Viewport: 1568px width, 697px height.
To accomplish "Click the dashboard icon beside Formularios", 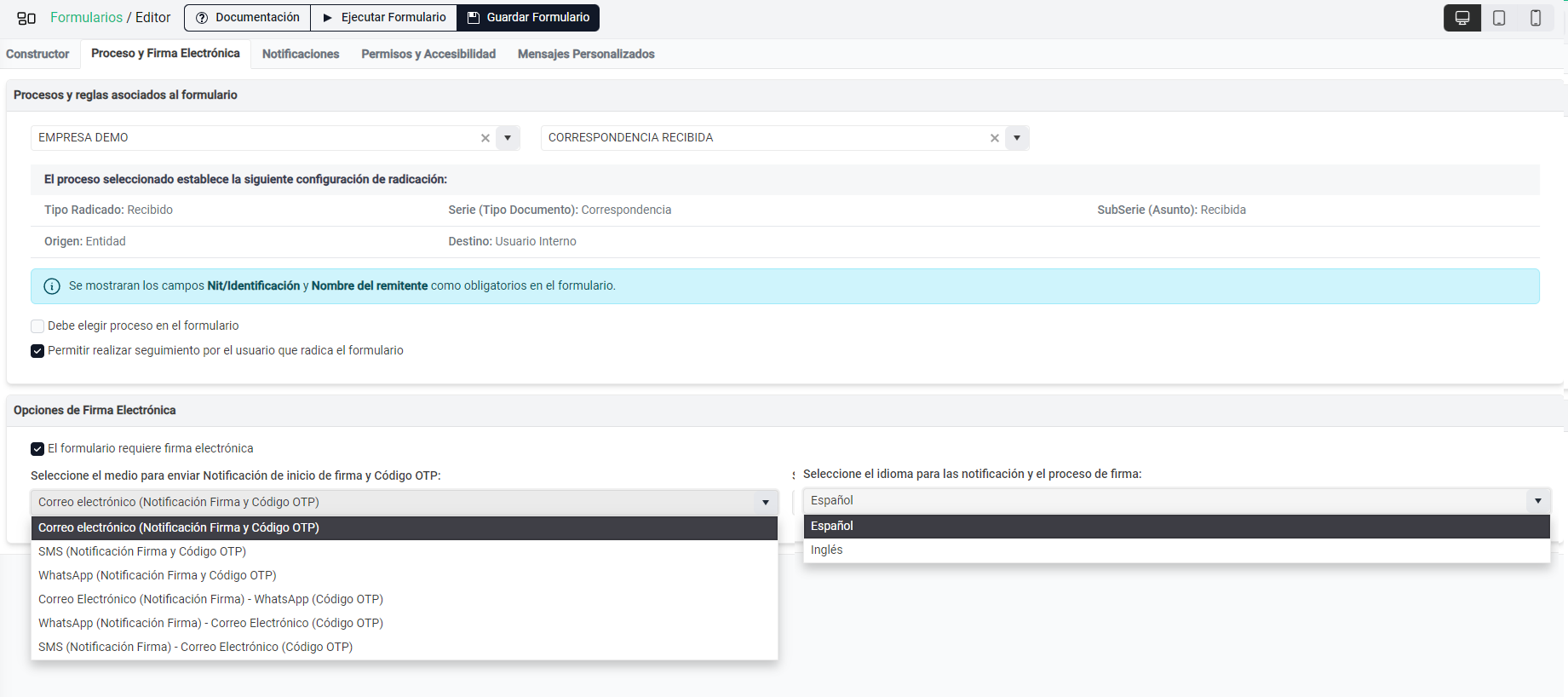I will point(26,18).
